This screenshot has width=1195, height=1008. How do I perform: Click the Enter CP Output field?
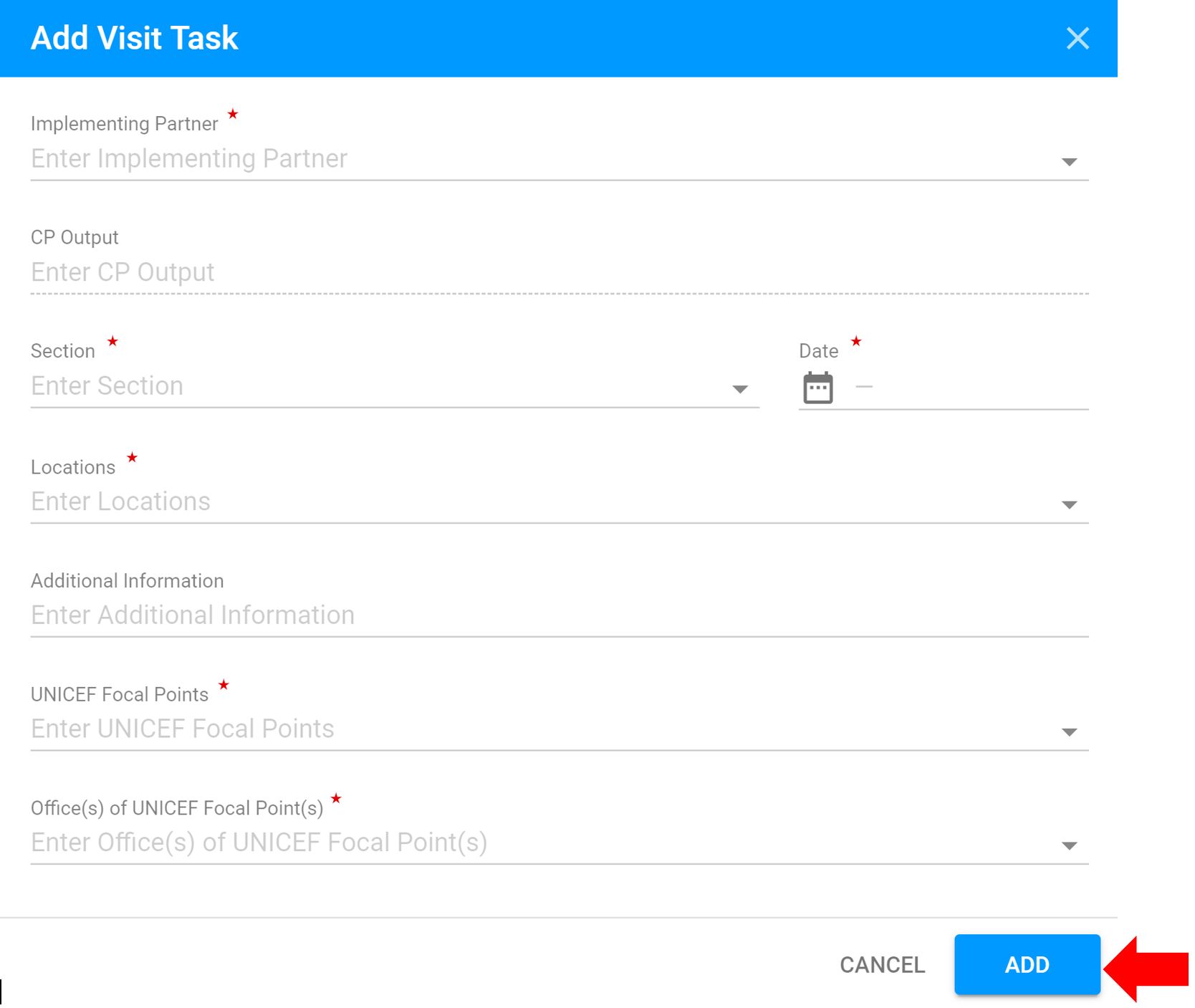[x=560, y=273]
